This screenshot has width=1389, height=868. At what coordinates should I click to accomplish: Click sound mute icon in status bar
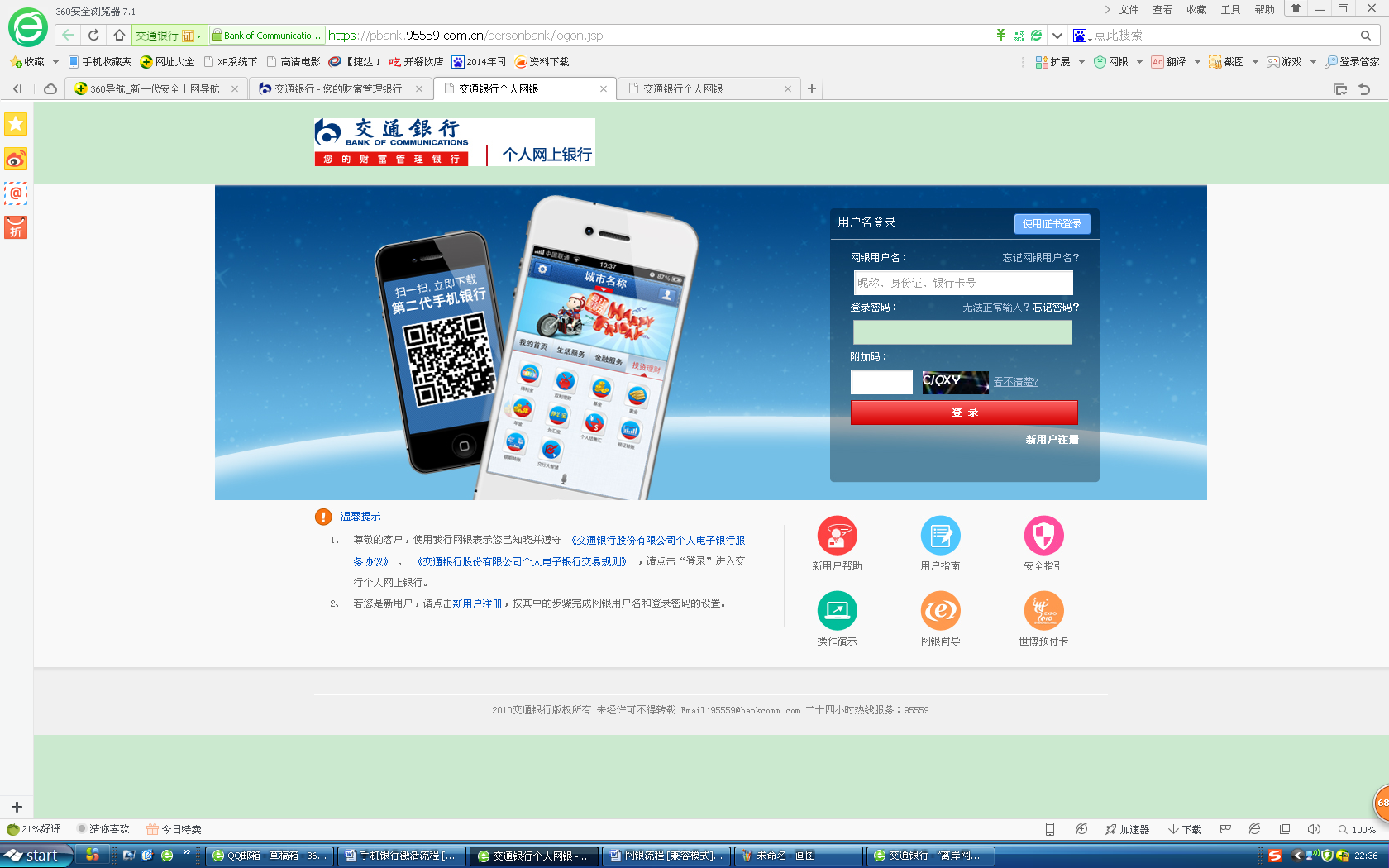(x=1314, y=829)
